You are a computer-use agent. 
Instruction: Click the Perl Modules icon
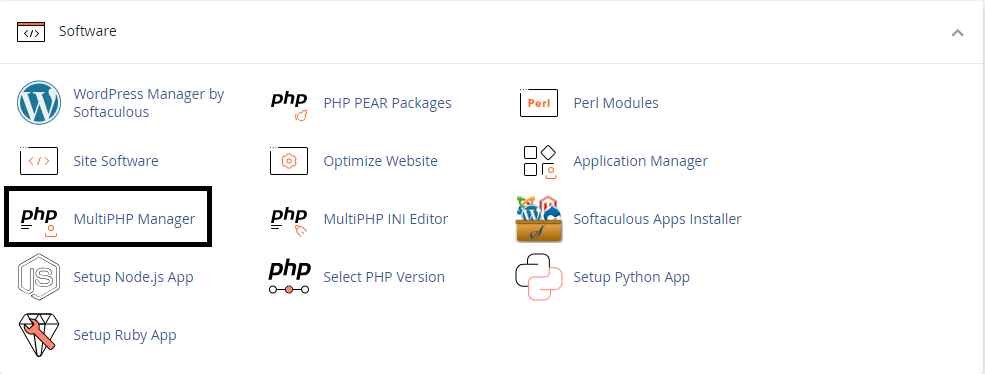click(539, 102)
